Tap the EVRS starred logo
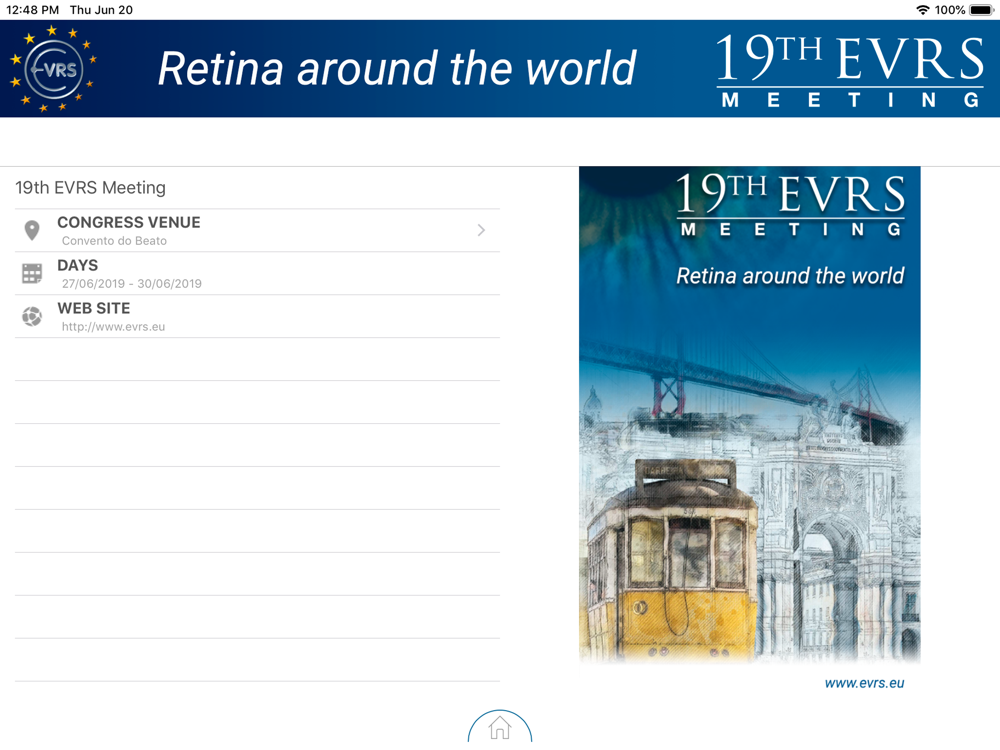Screen dimensions: 1000x750 tap(53, 68)
